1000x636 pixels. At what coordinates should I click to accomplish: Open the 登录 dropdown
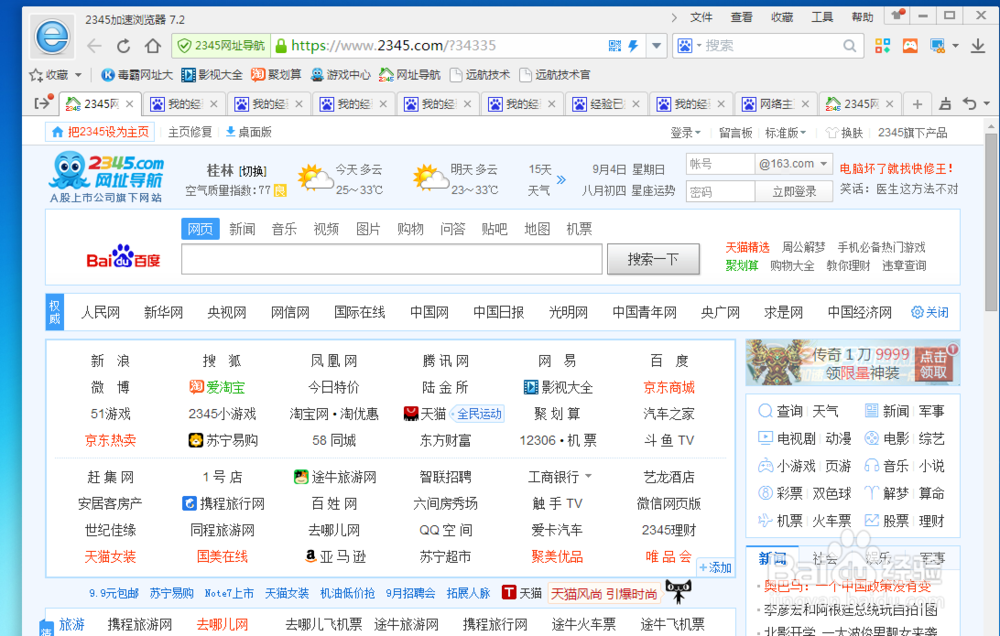pos(686,133)
